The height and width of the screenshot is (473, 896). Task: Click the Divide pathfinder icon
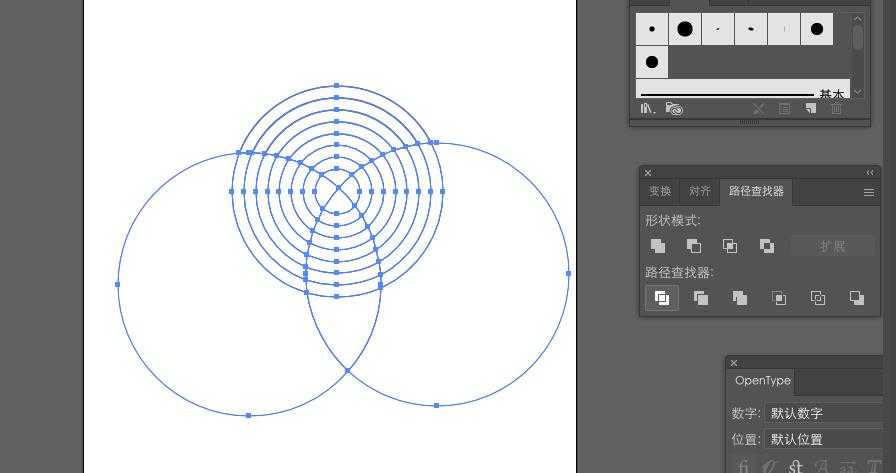click(x=662, y=298)
